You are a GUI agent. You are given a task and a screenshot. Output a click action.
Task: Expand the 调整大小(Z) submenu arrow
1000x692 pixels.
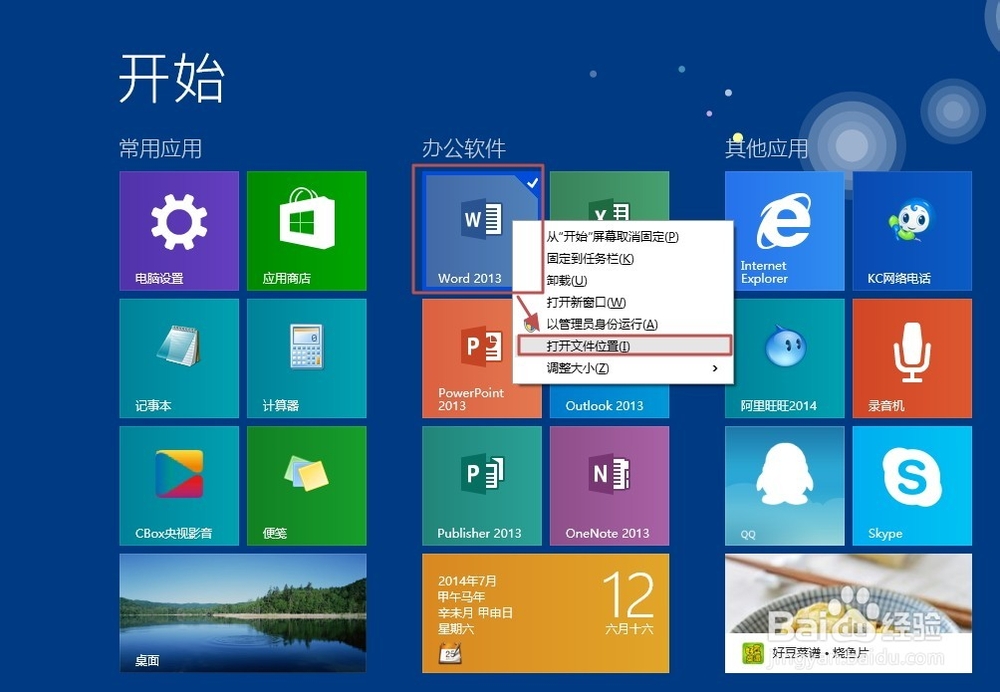[715, 368]
